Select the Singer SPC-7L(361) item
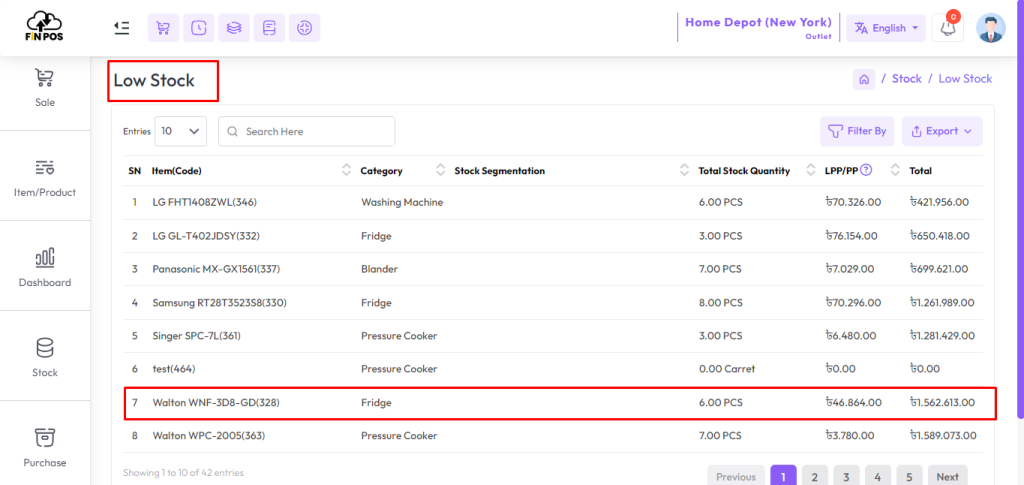 coord(197,336)
